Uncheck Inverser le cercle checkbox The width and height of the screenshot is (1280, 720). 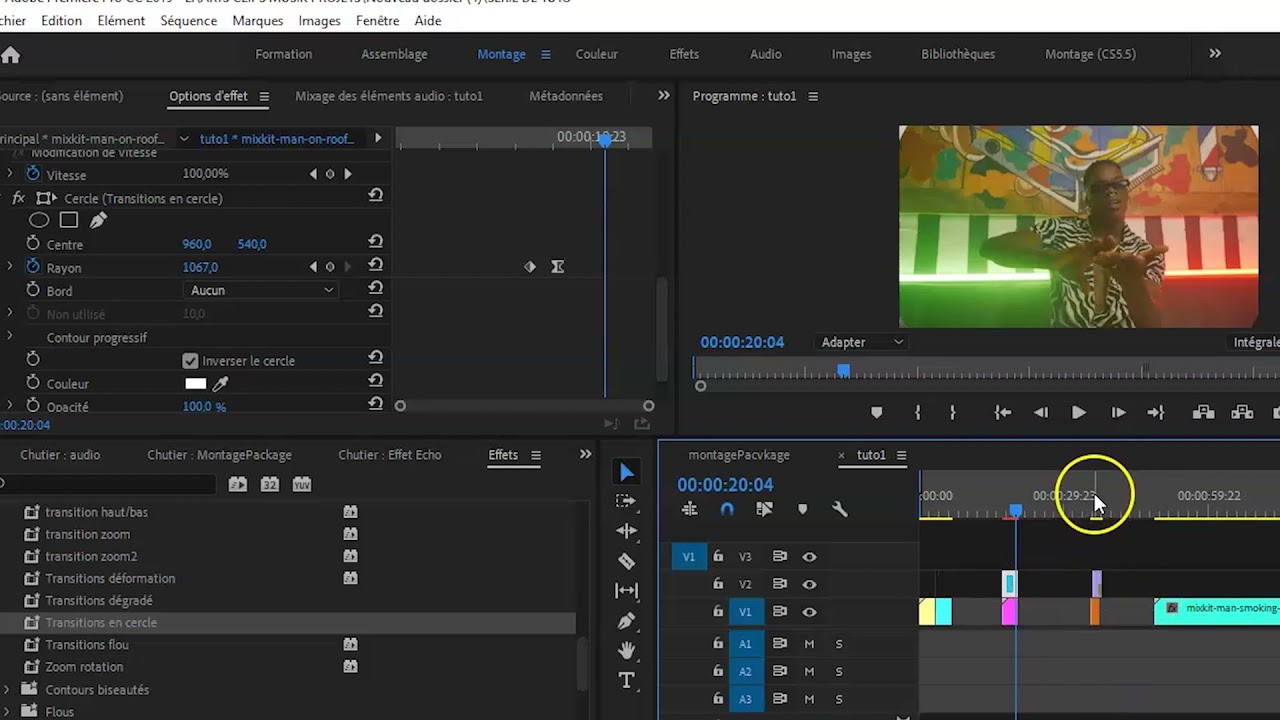tap(190, 360)
